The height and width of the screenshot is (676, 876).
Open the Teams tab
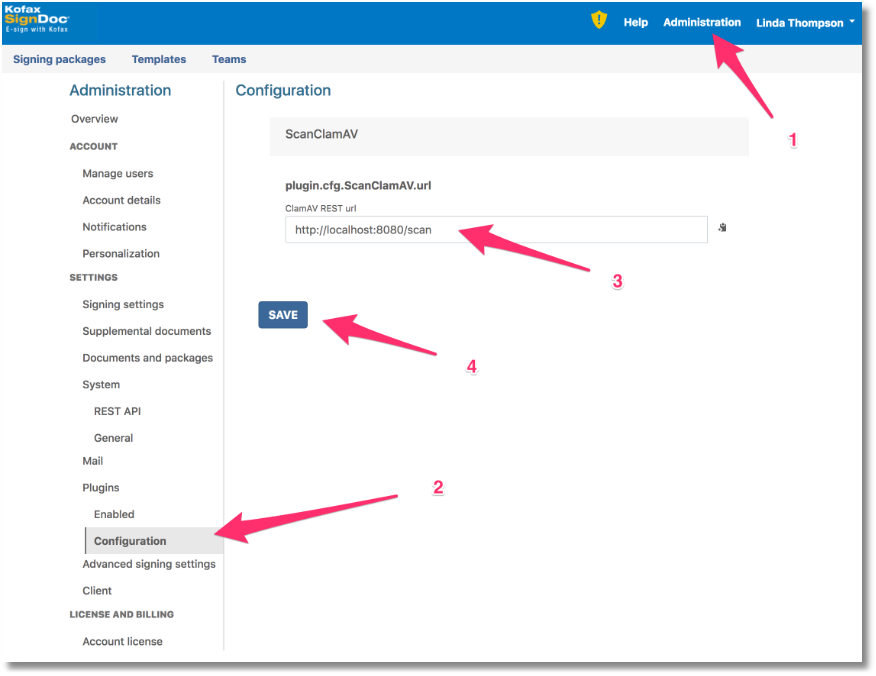pyautogui.click(x=229, y=60)
